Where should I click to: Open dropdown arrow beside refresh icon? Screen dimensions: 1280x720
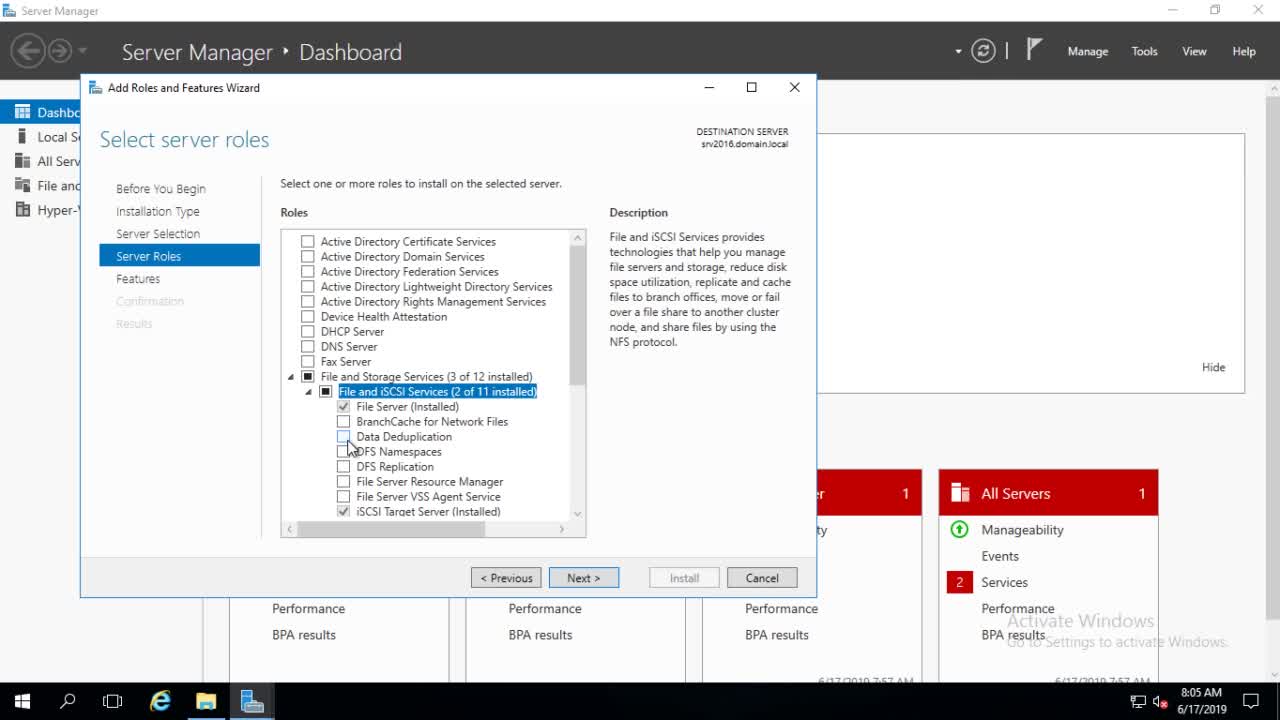pos(958,51)
